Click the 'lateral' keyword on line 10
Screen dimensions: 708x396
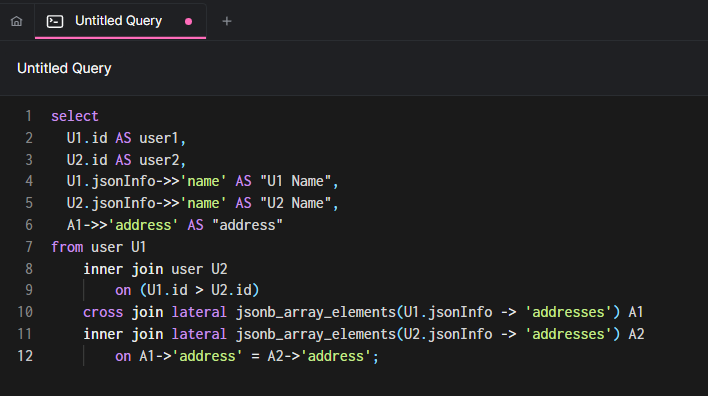click(x=199, y=312)
